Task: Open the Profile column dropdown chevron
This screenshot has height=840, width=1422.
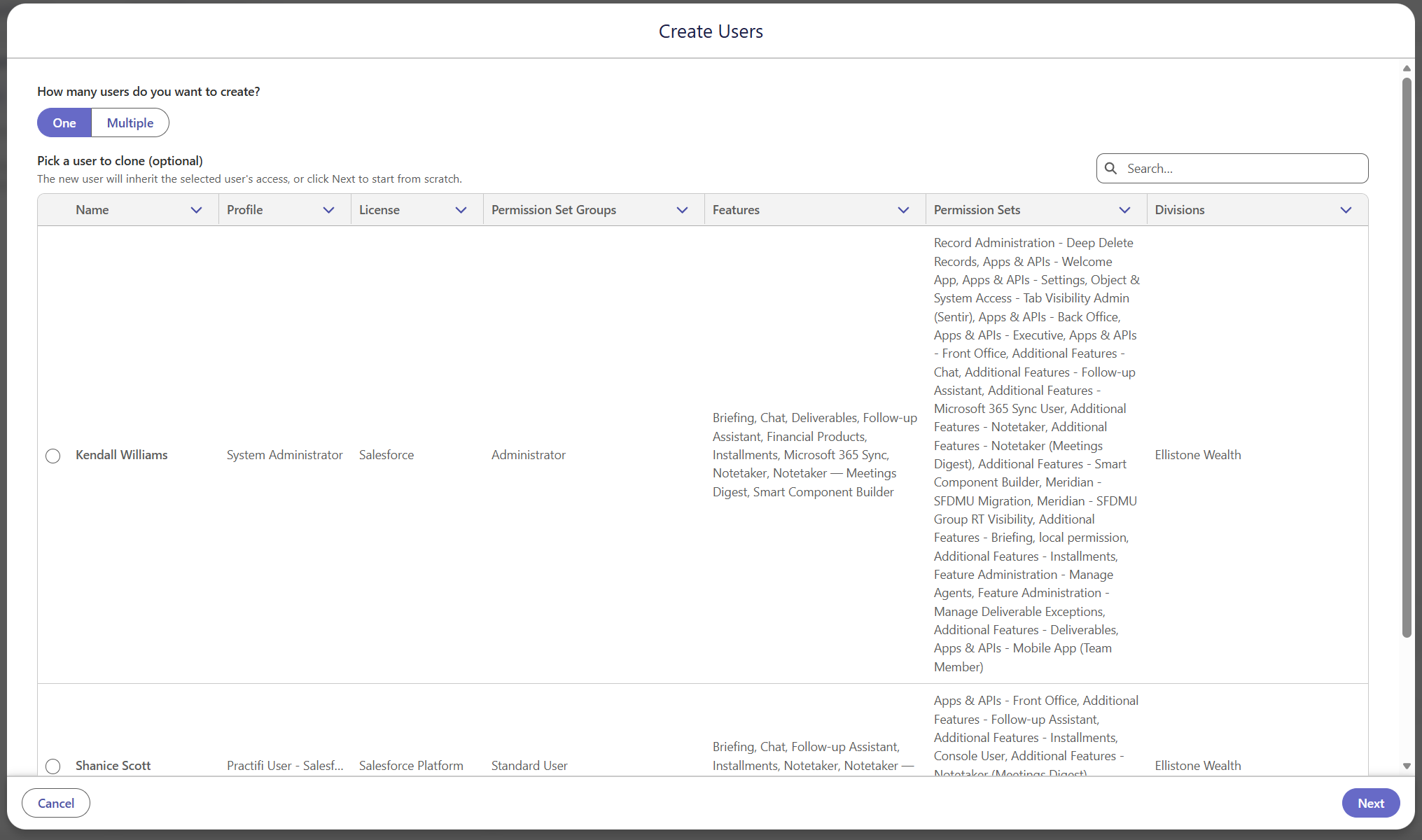Action: tap(328, 210)
